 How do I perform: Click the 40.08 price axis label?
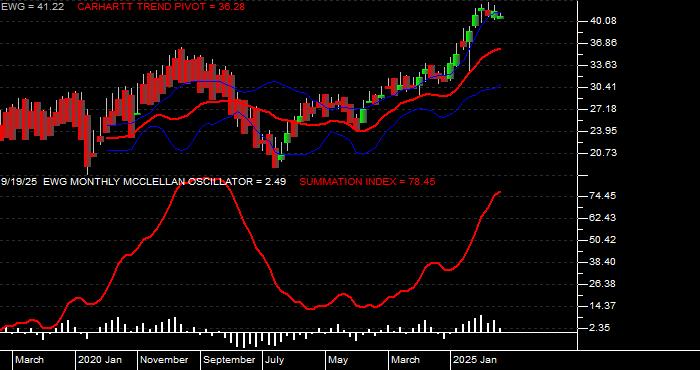[x=603, y=21]
